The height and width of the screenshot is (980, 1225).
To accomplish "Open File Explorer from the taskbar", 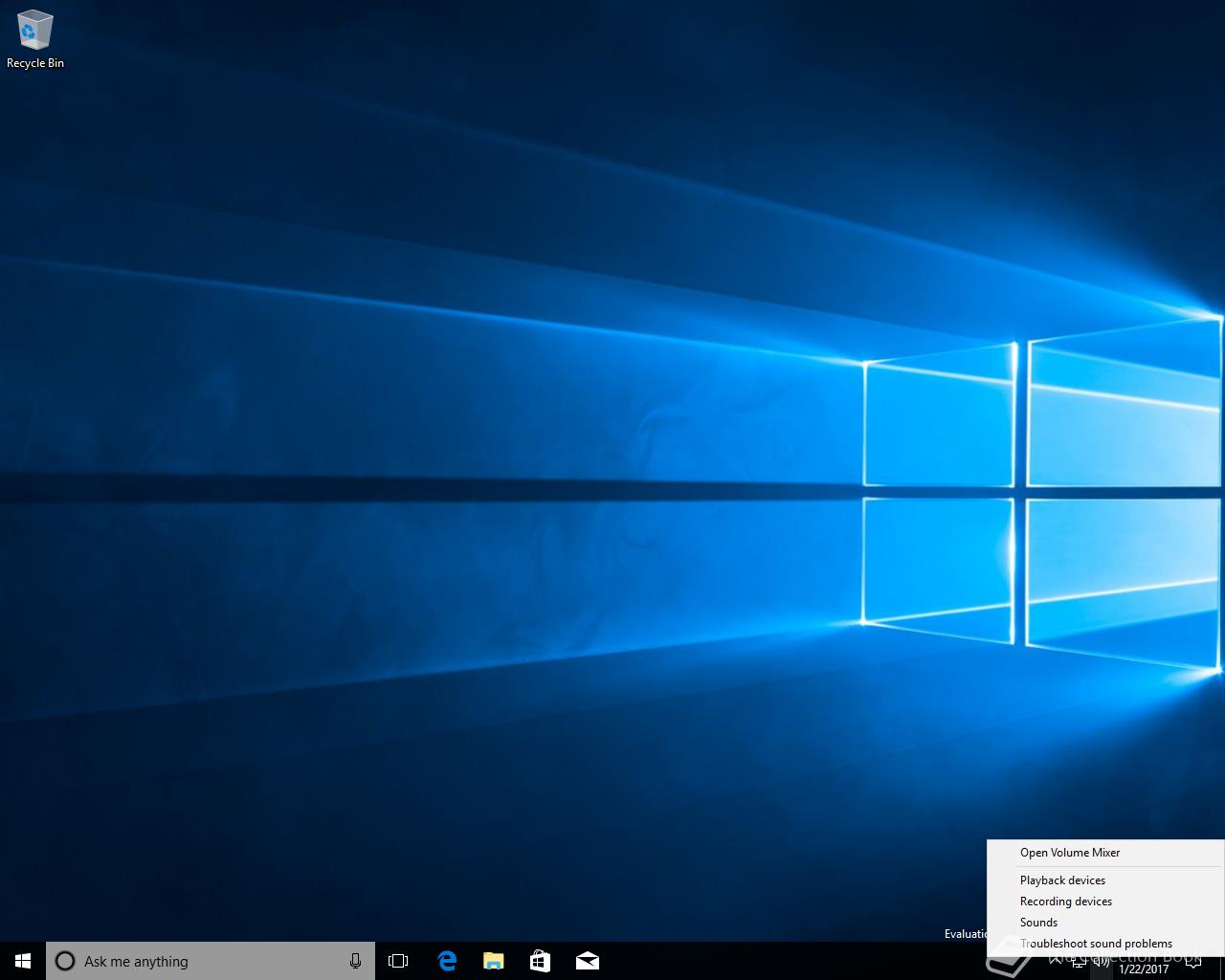I will [x=494, y=961].
